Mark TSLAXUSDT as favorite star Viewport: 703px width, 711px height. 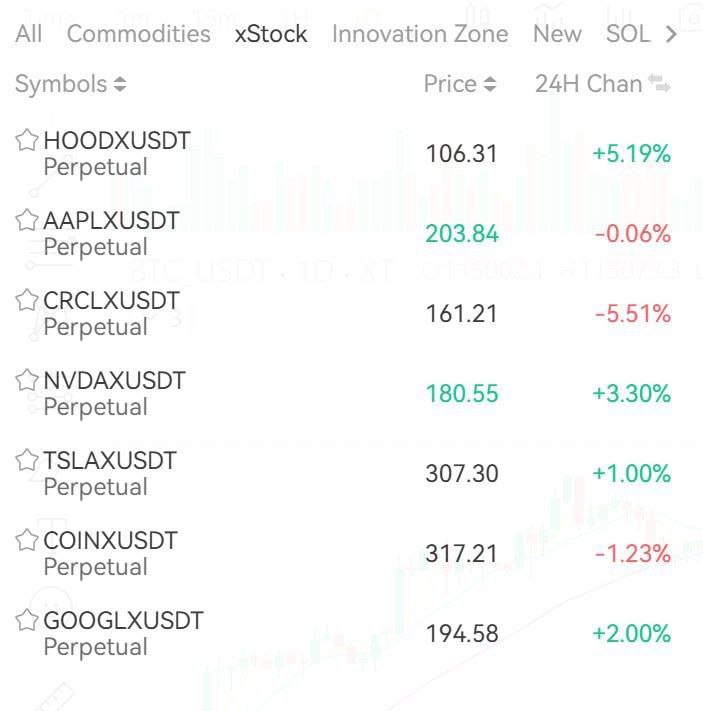pyautogui.click(x=27, y=460)
